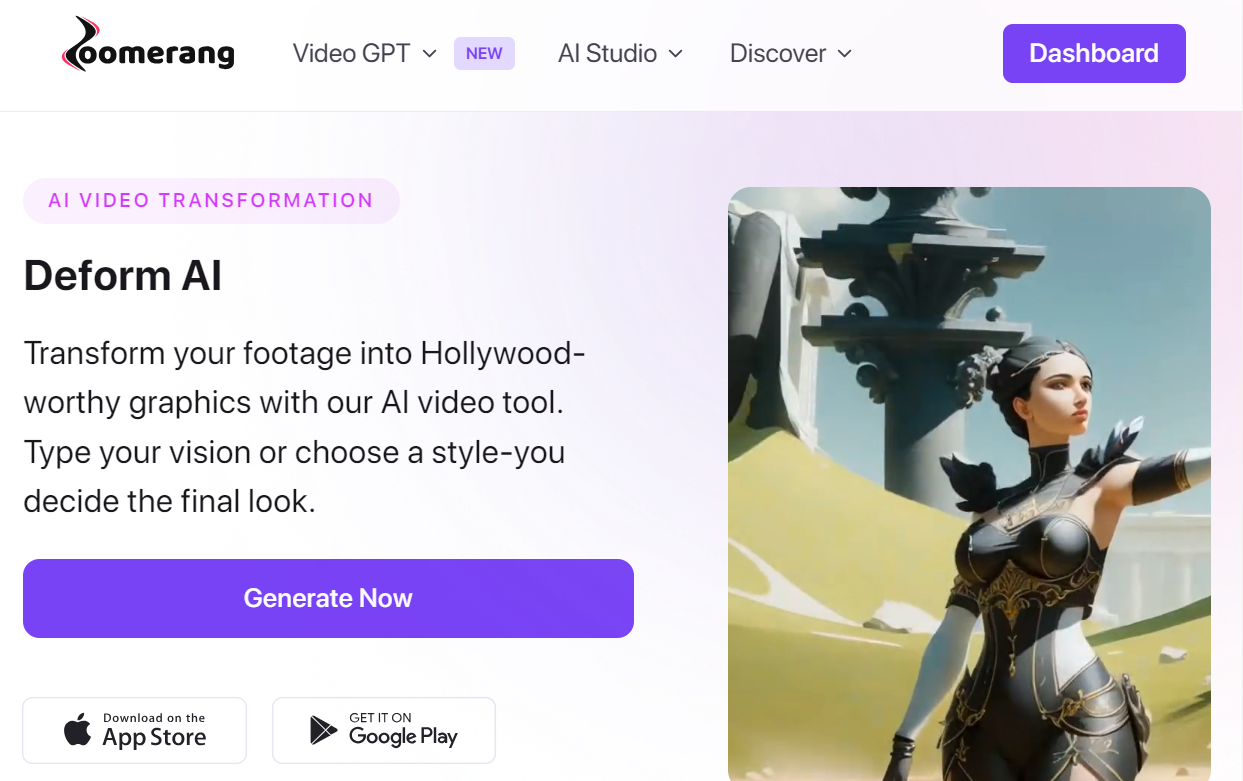Image resolution: width=1243 pixels, height=781 pixels.
Task: Expand the Discover chevron arrow
Action: (845, 54)
